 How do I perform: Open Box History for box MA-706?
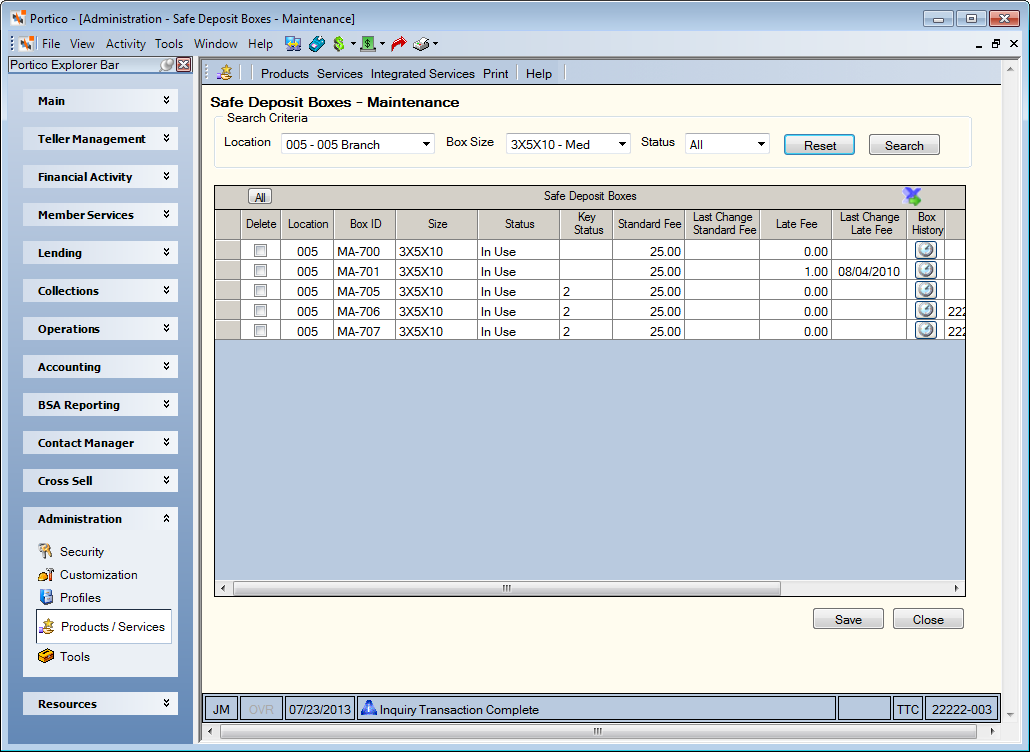926,310
